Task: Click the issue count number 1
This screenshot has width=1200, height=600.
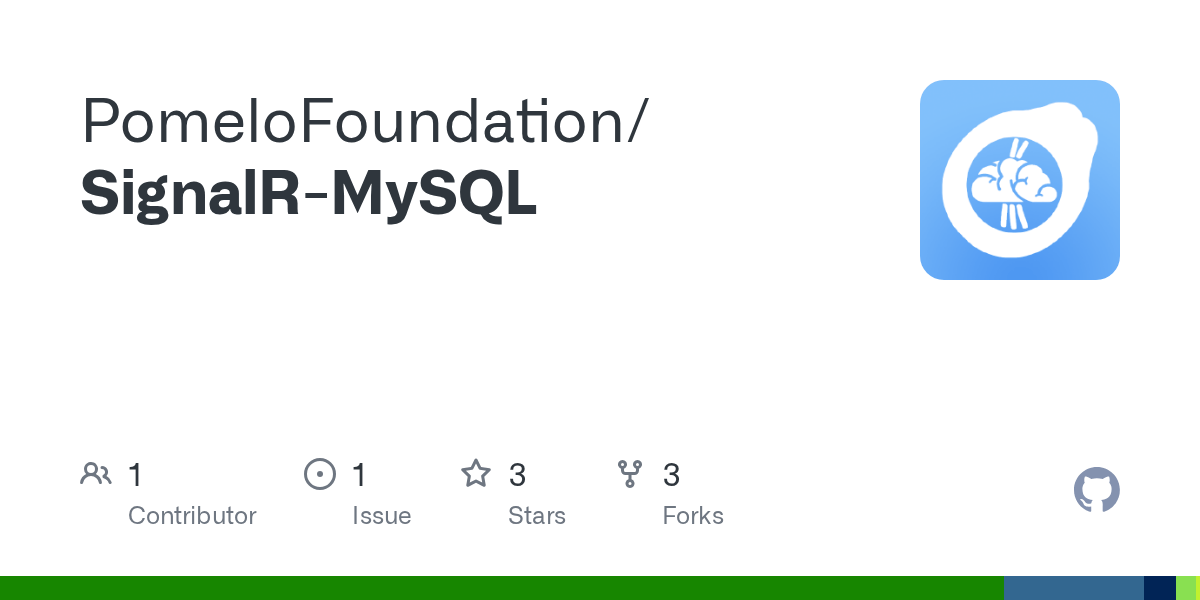Action: pyautogui.click(x=359, y=475)
